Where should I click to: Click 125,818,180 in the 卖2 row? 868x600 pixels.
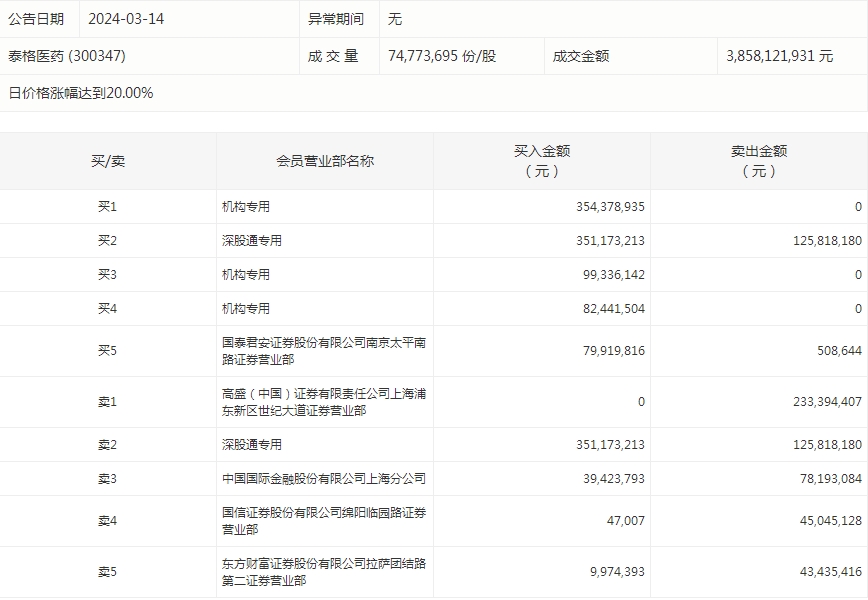[827, 444]
